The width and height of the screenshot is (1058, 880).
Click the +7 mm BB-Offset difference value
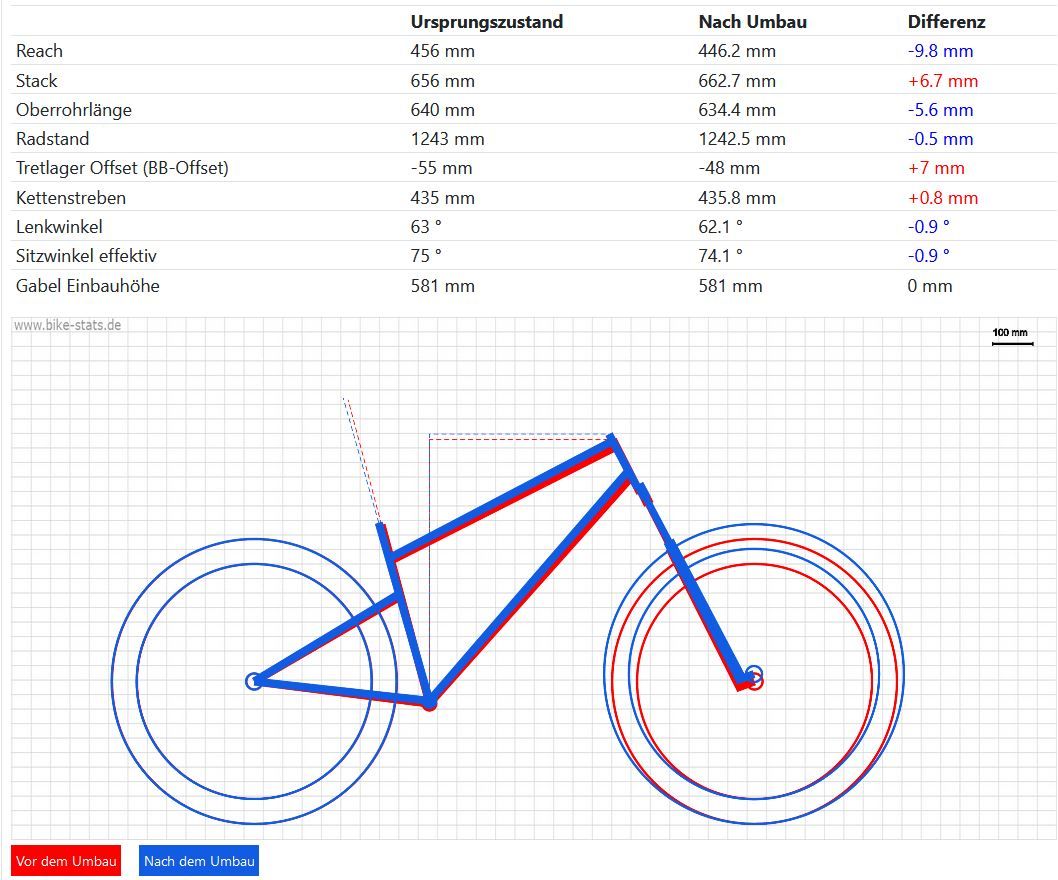936,168
